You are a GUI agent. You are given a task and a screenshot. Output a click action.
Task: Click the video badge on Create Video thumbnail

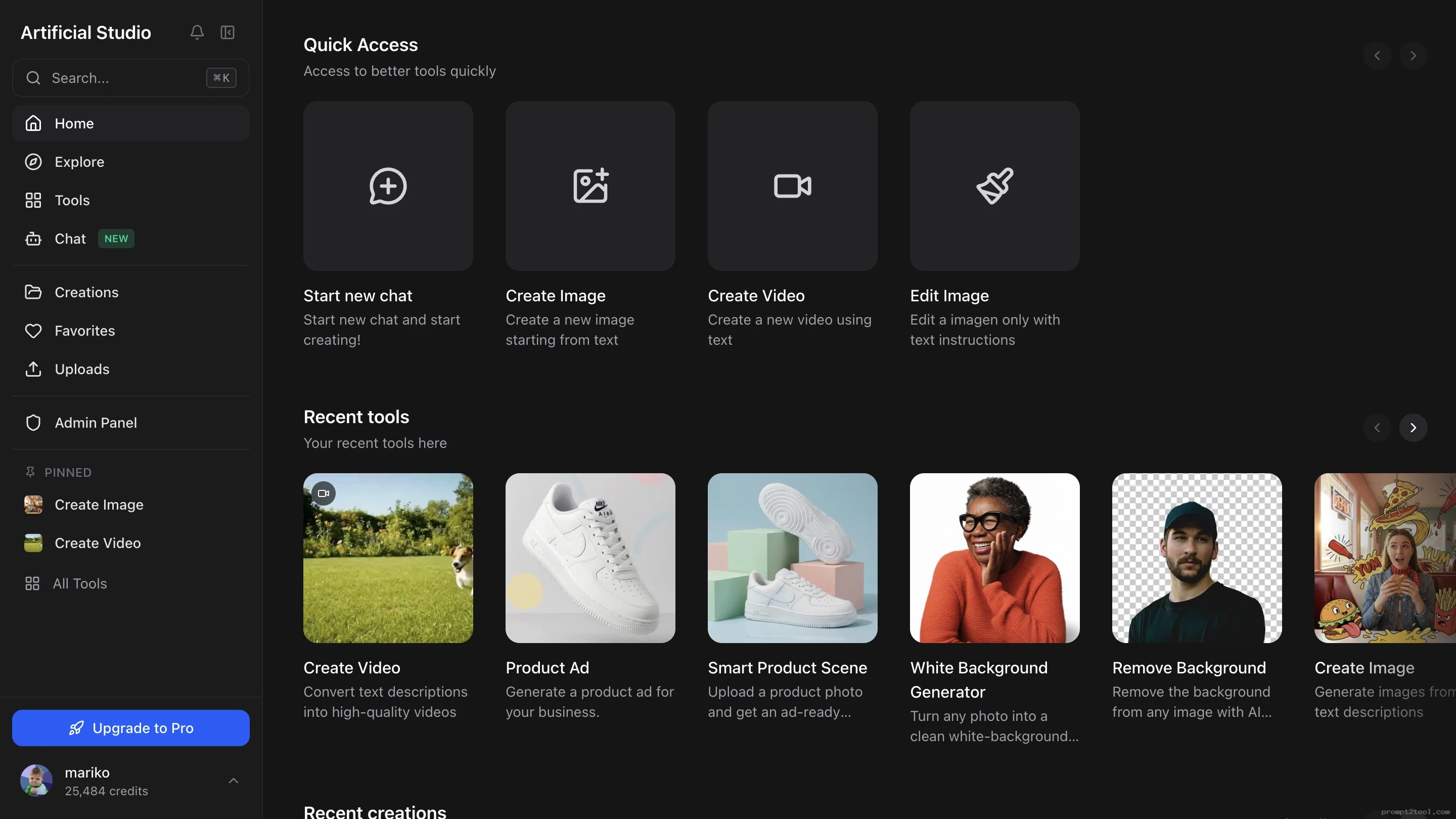tap(324, 493)
